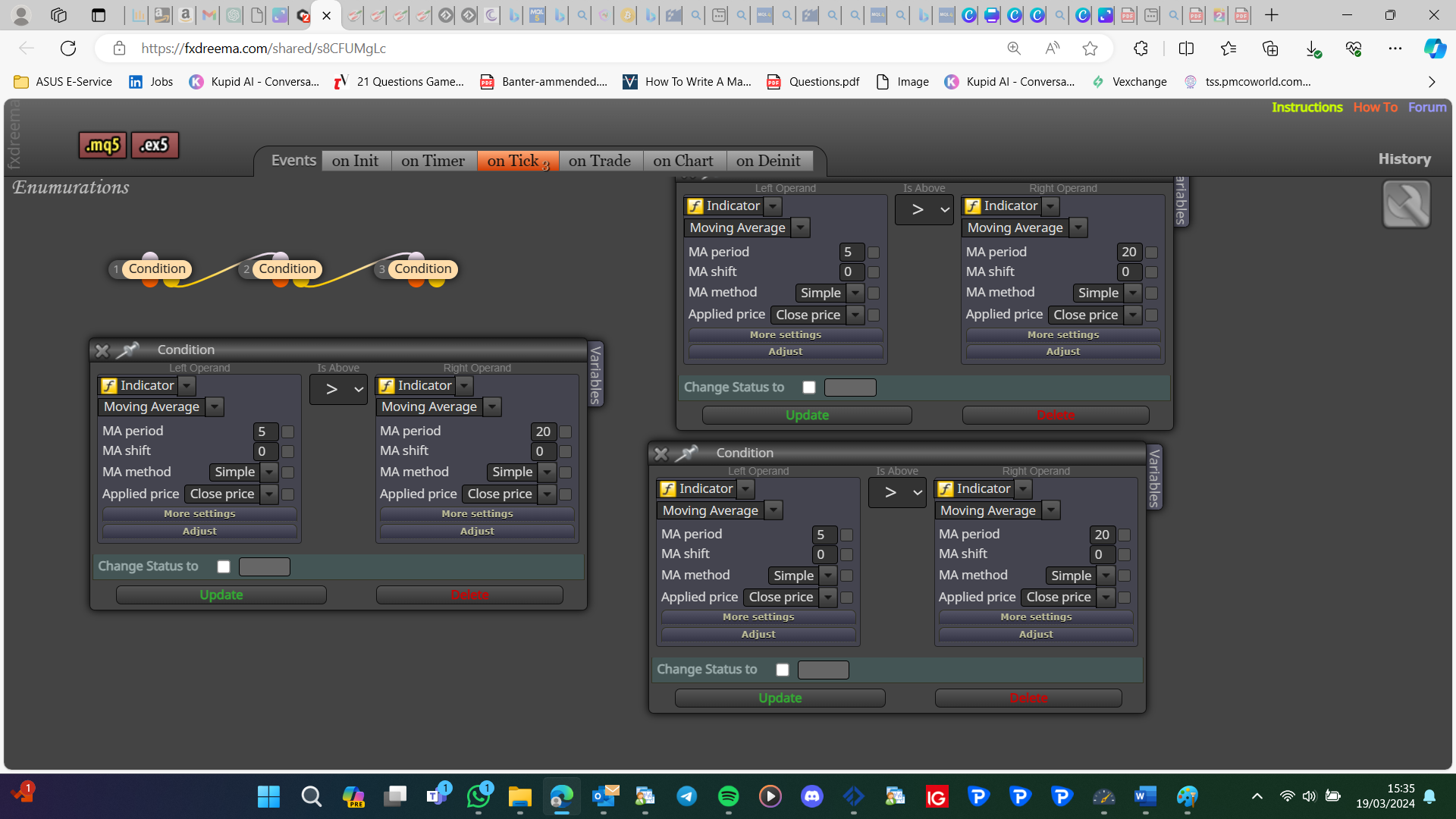Pin the bottom-right Condition panel
The height and width of the screenshot is (819, 1456).
tap(687, 453)
